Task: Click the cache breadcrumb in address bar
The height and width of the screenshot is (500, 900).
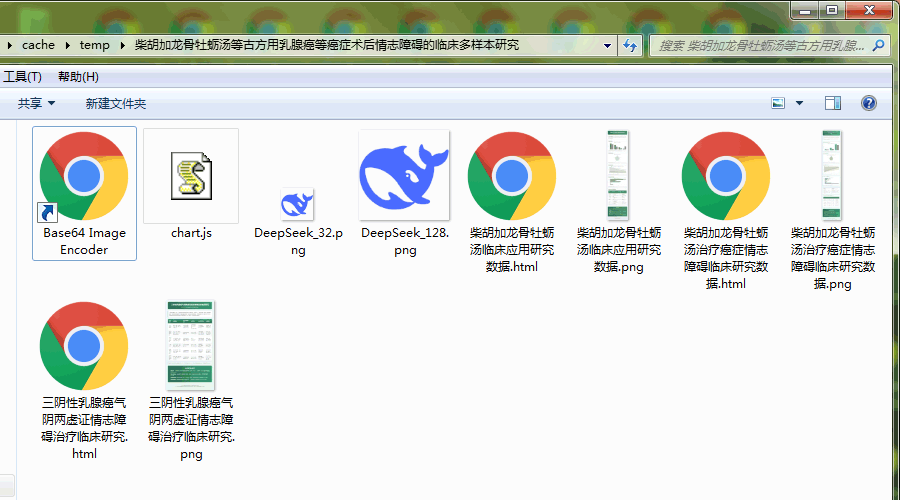Action: click(38, 45)
